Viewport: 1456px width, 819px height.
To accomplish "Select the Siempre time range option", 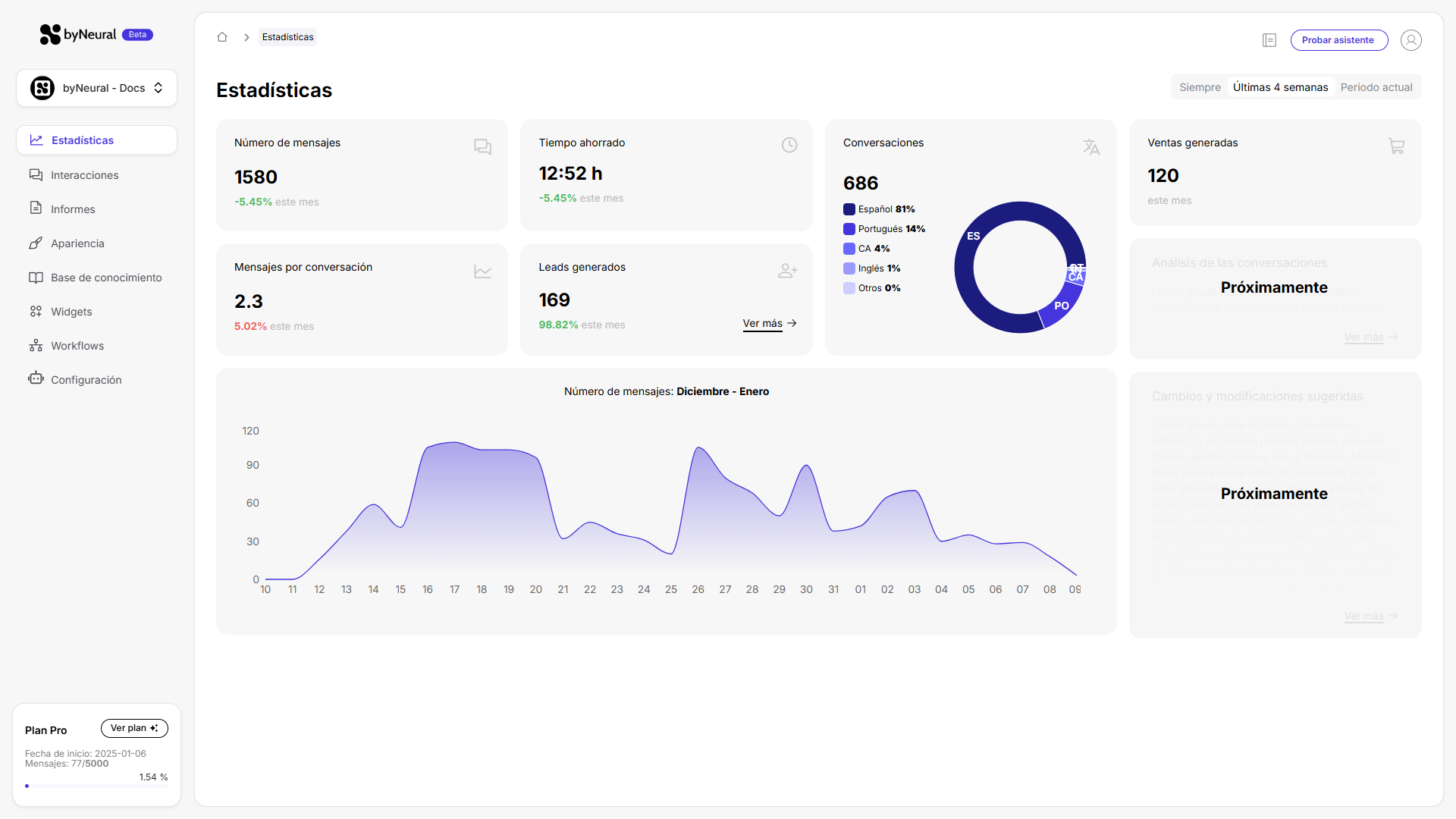I will 1200,87.
